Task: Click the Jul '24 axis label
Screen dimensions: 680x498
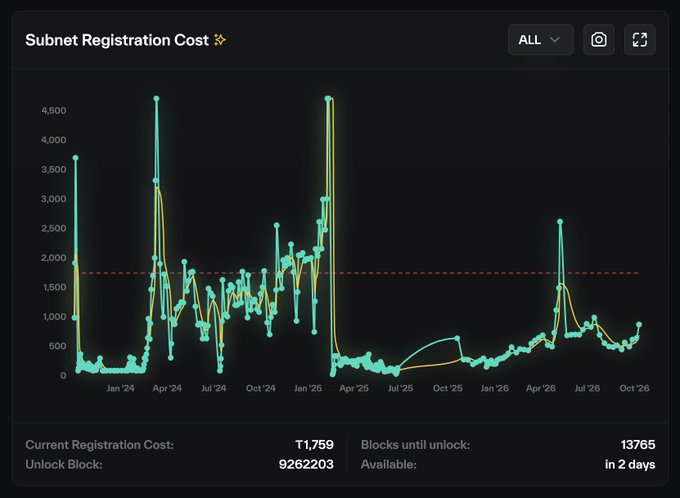Action: coord(214,388)
